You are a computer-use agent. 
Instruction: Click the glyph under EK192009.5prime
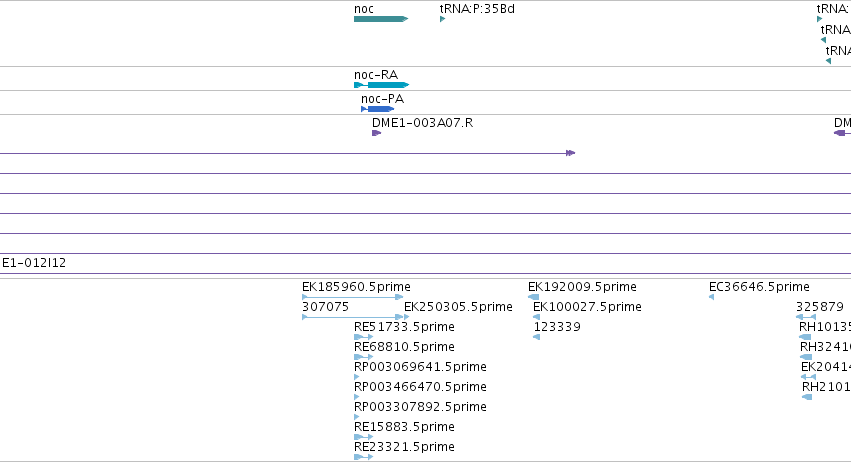click(x=534, y=297)
